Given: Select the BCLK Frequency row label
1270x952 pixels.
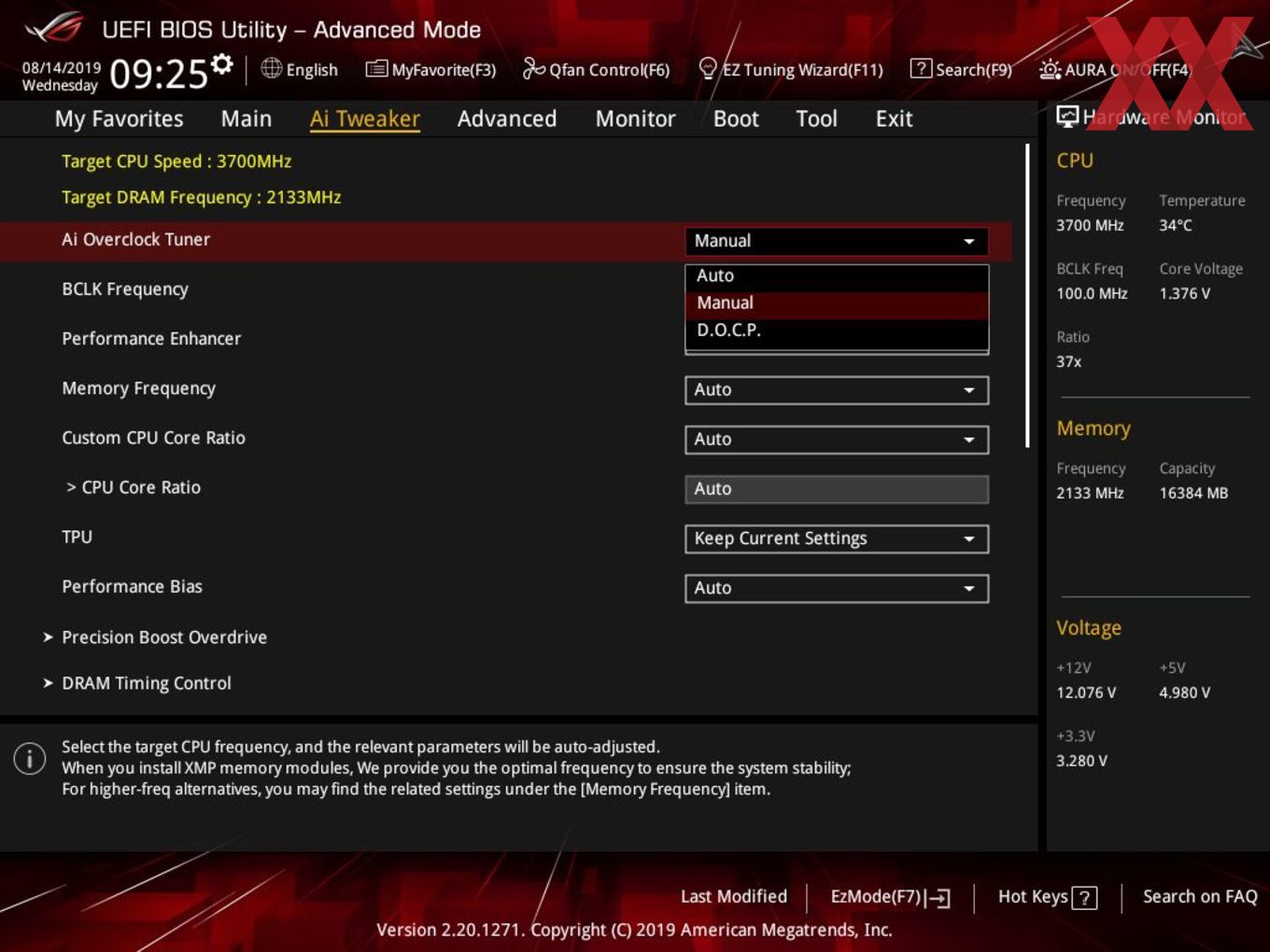Looking at the screenshot, I should (125, 289).
